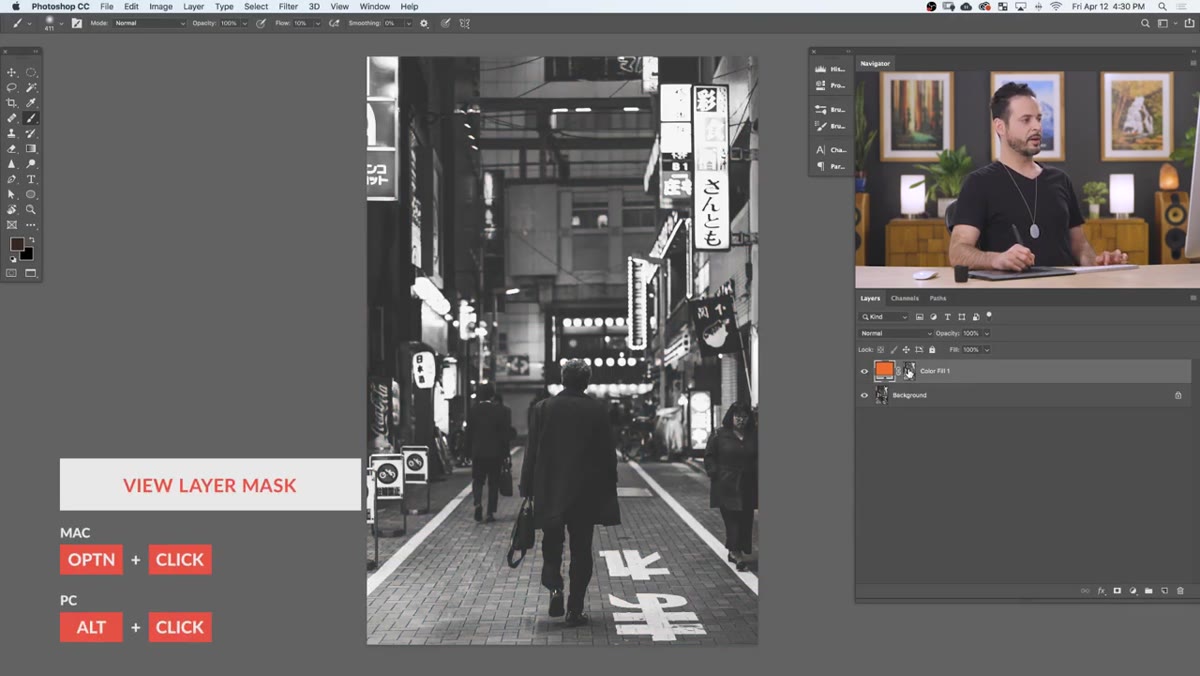Create a new layer
The image size is (1200, 676).
[x=1165, y=591]
